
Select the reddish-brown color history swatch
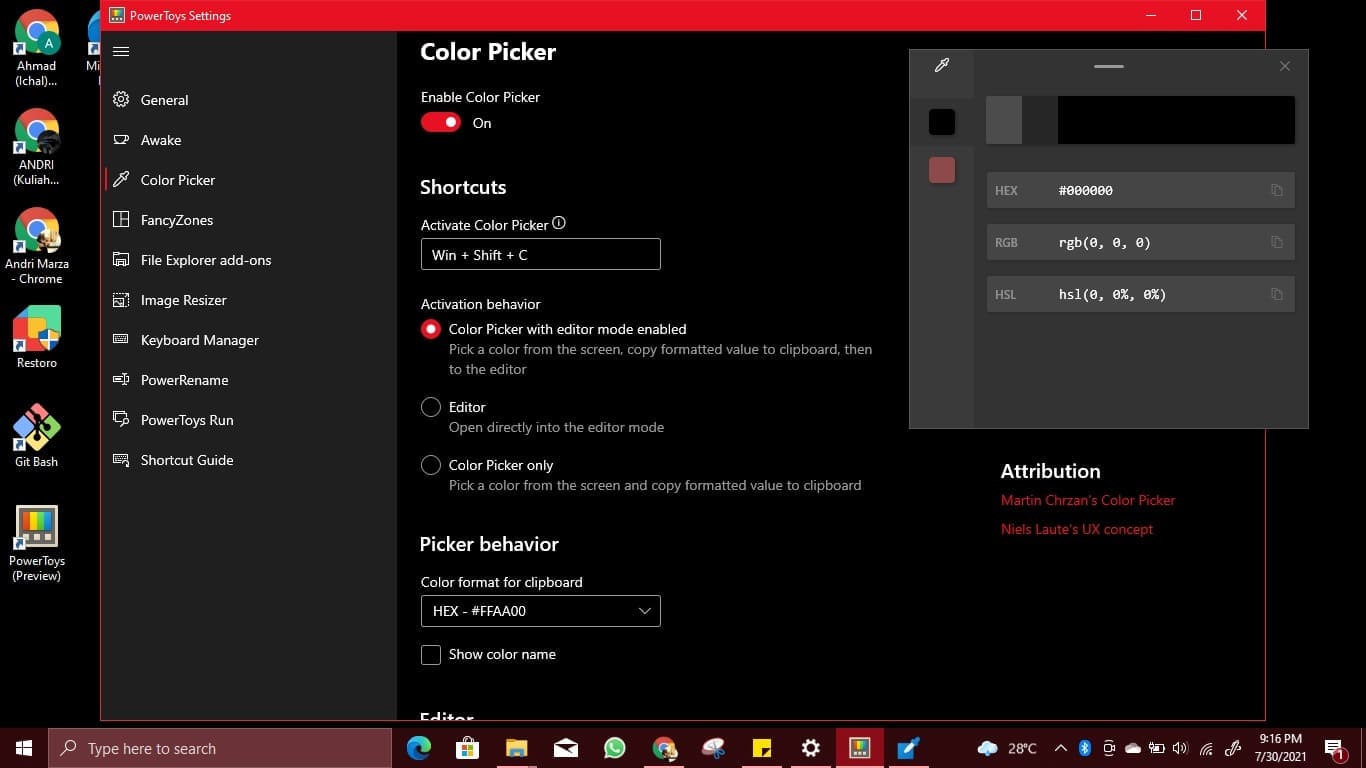click(x=941, y=170)
